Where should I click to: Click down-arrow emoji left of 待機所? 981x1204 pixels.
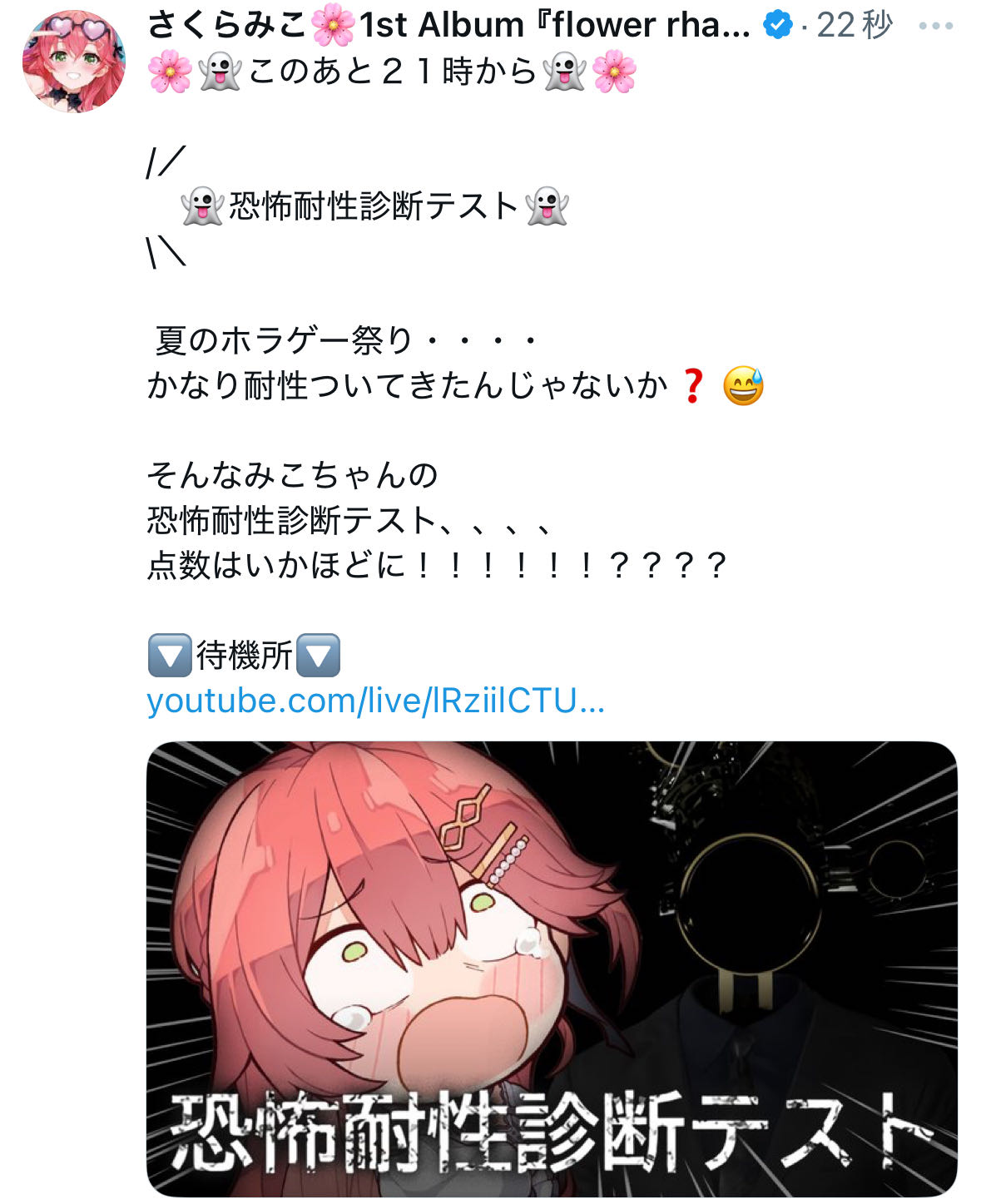(x=170, y=656)
